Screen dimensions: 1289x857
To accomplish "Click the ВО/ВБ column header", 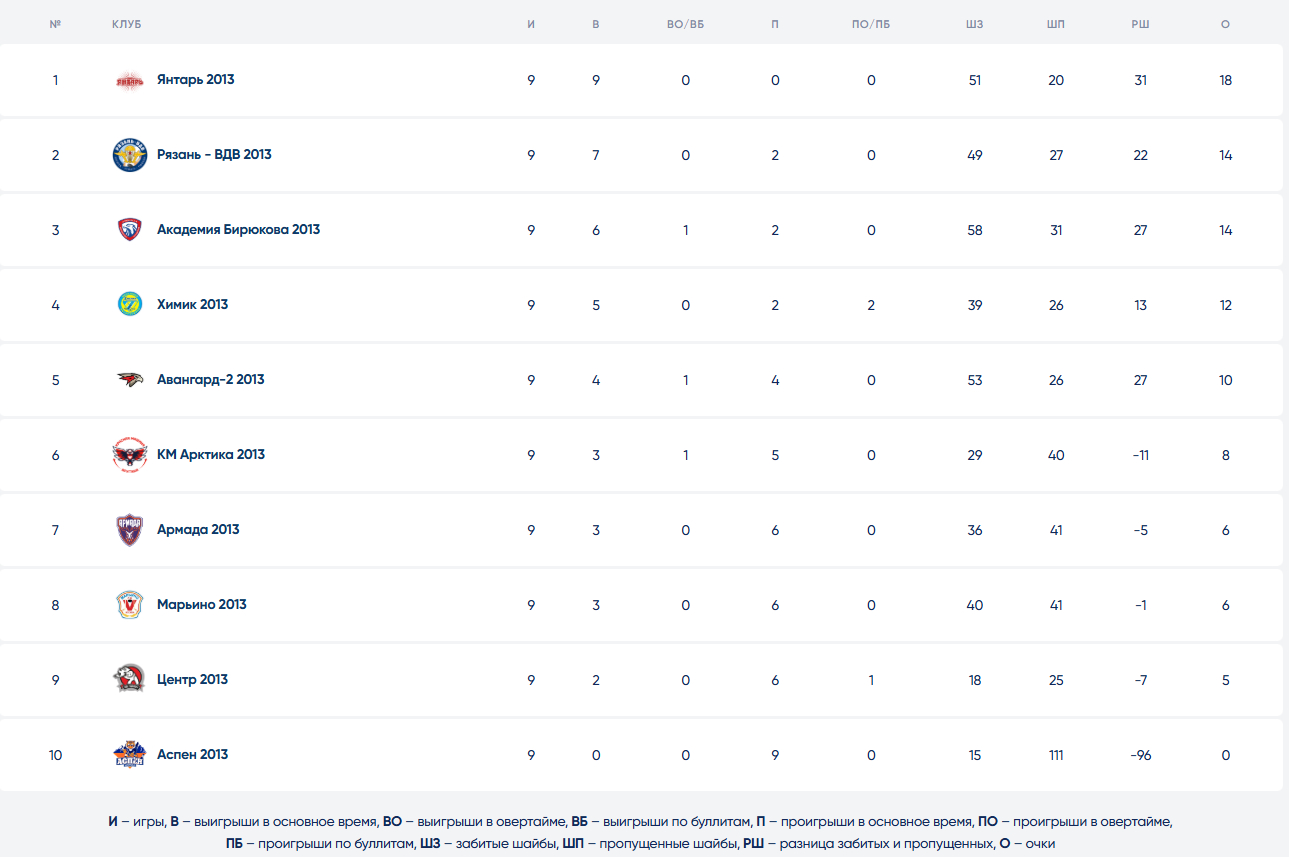I will tap(685, 24).
